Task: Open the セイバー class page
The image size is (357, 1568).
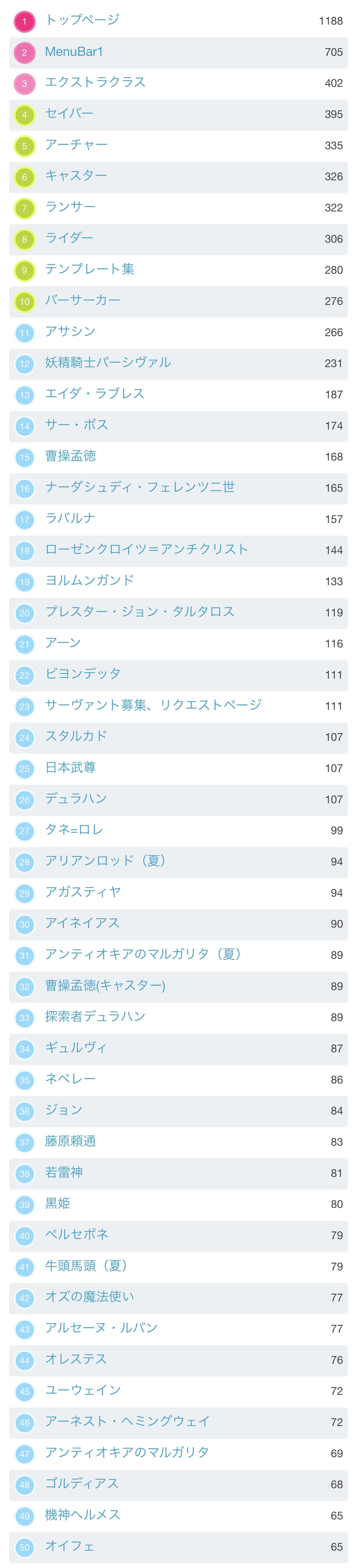Action: click(x=69, y=114)
